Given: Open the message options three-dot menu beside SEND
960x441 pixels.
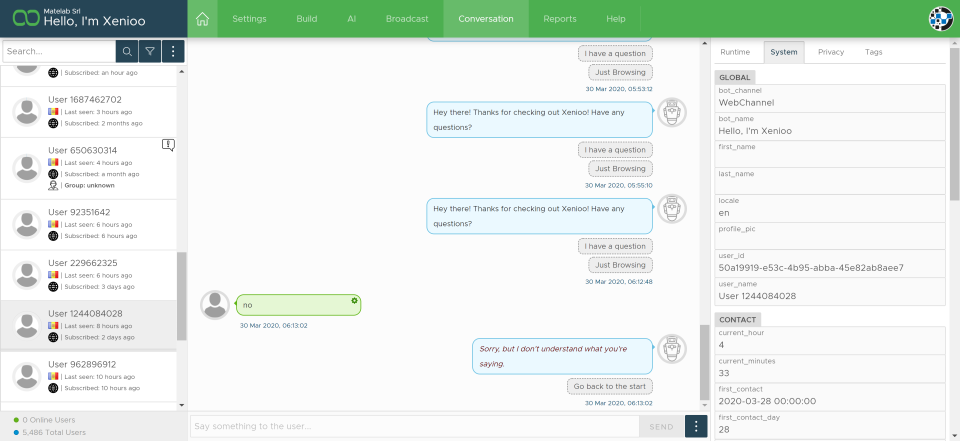Looking at the screenshot, I should [696, 426].
